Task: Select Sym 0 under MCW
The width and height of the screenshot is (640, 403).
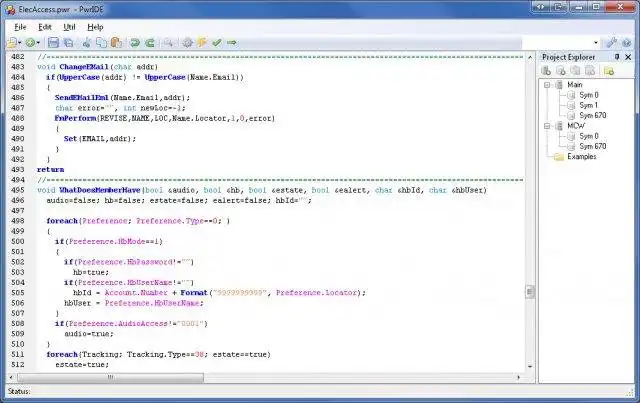Action: [x=589, y=136]
